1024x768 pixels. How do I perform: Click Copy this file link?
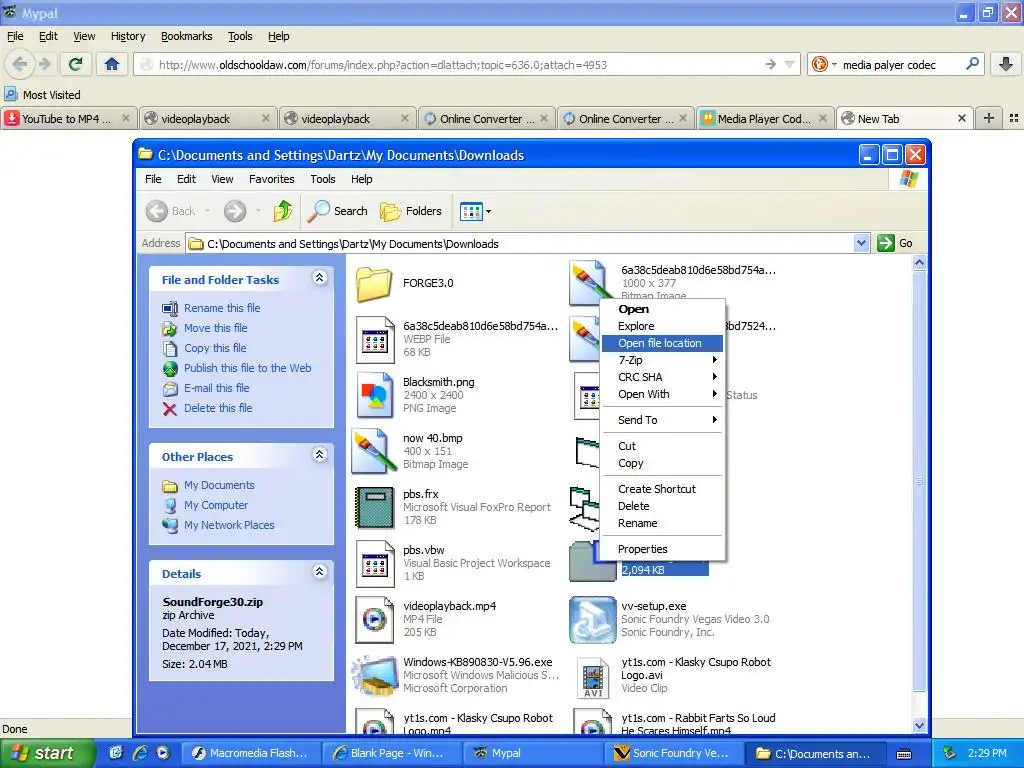215,348
